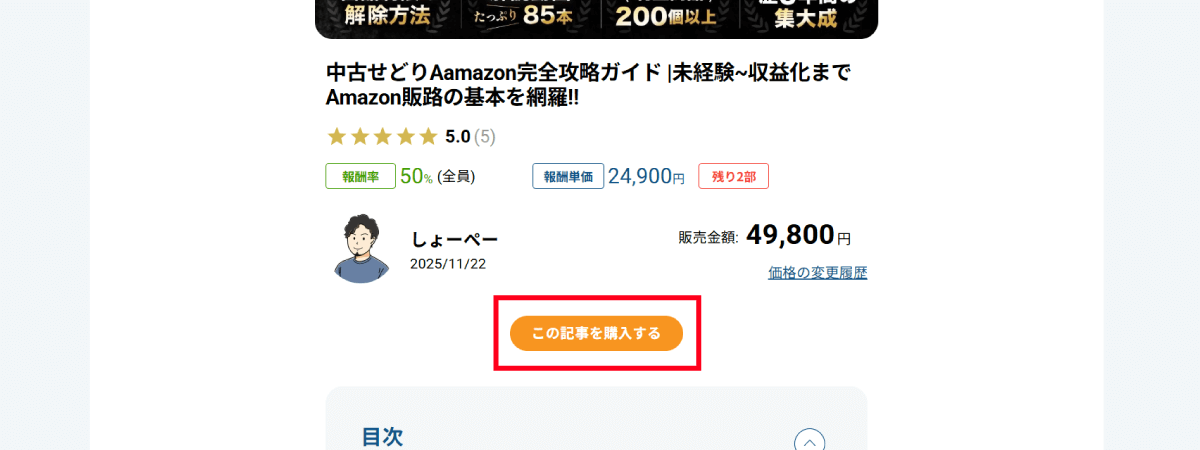
Task: Click the 49,800円 sale price
Action: 798,235
